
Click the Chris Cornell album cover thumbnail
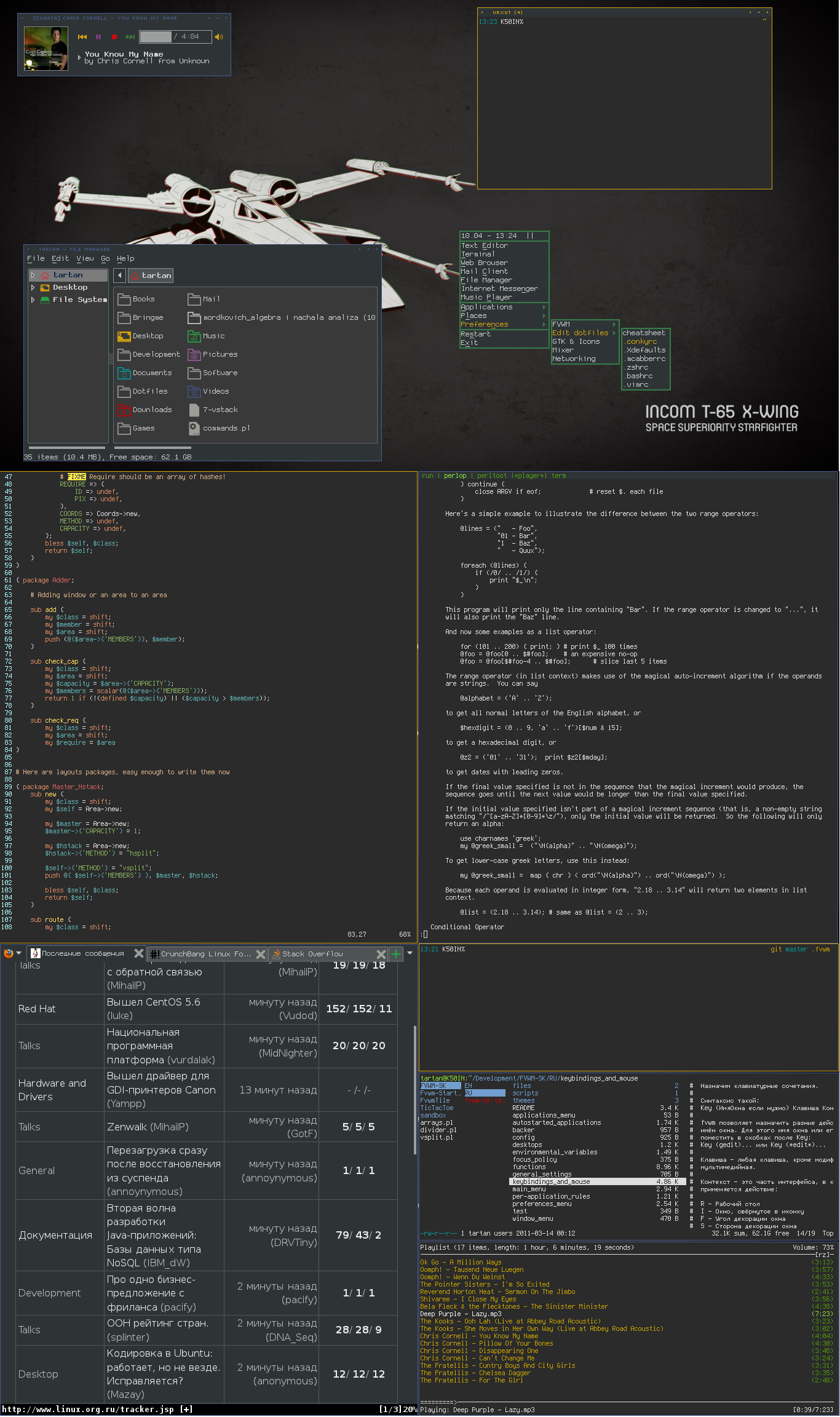coord(46,49)
